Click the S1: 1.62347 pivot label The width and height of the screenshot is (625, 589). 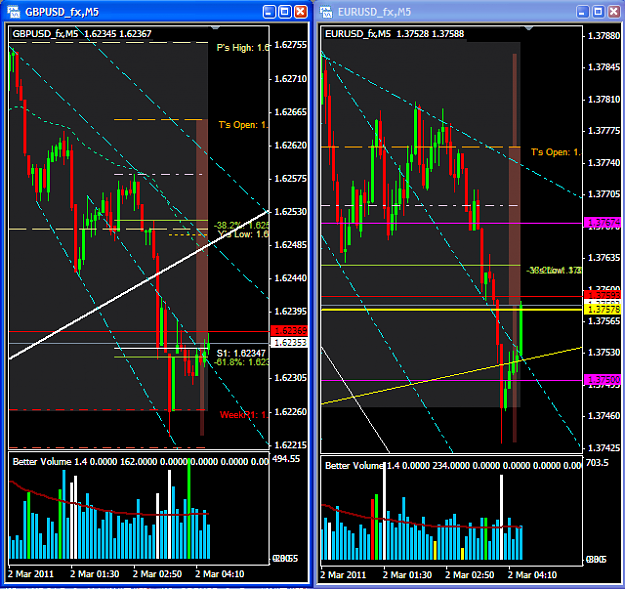pyautogui.click(x=241, y=353)
